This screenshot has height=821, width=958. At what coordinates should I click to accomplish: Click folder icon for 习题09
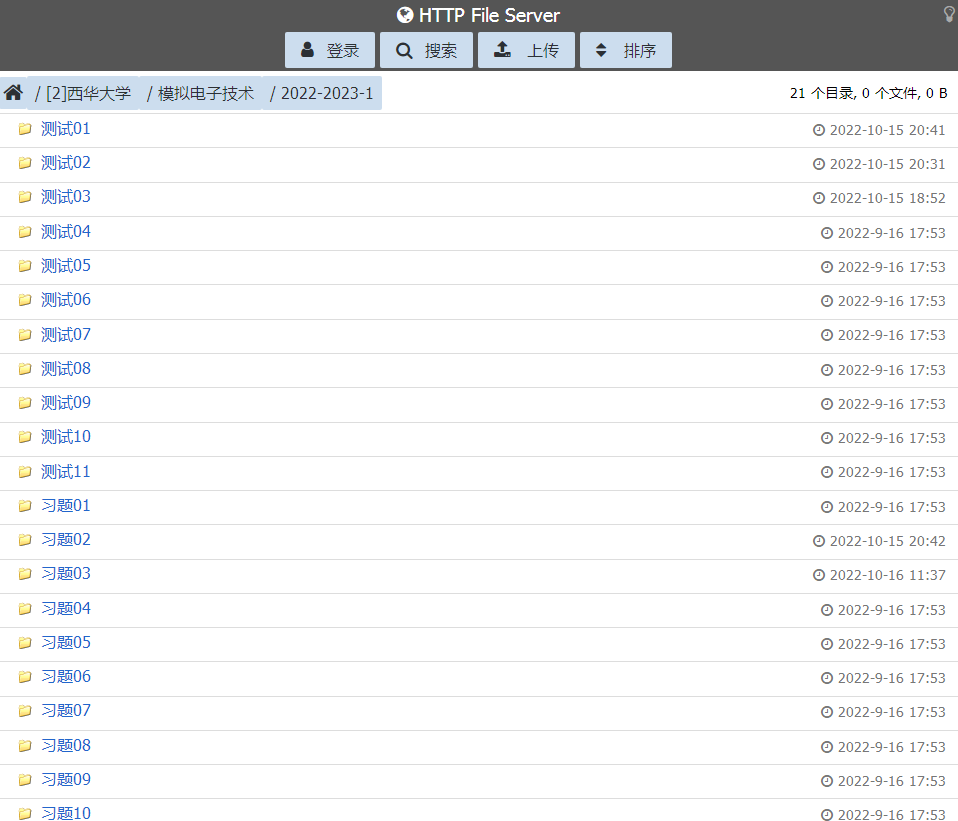pos(25,780)
